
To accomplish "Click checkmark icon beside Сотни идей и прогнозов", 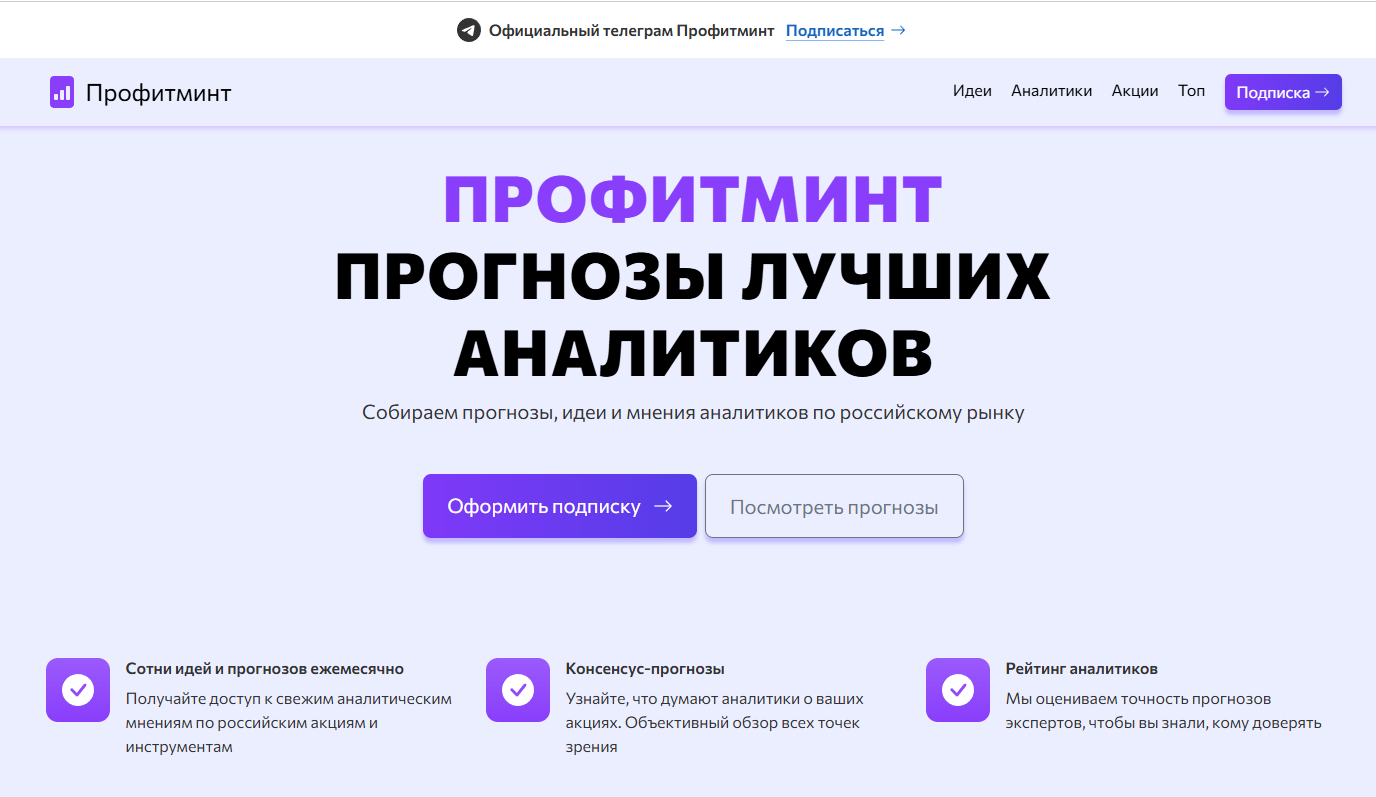I will [x=78, y=690].
